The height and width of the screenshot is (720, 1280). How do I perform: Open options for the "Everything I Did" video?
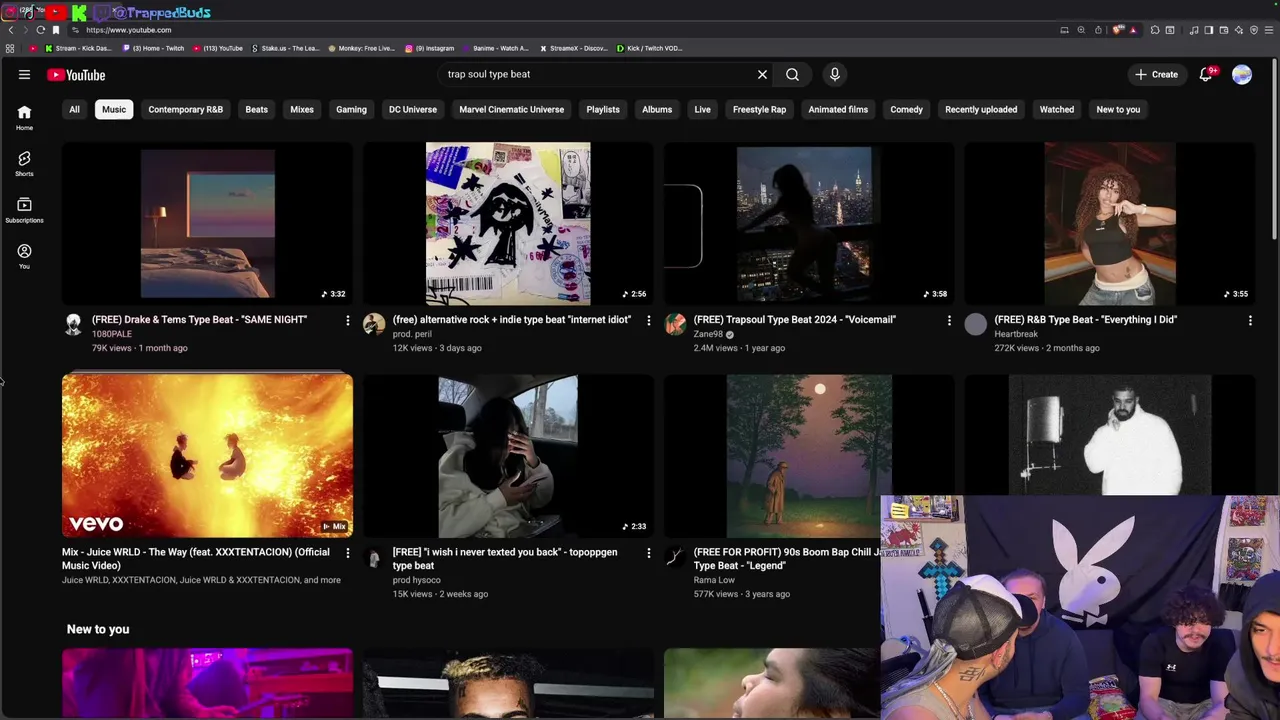coord(1250,320)
